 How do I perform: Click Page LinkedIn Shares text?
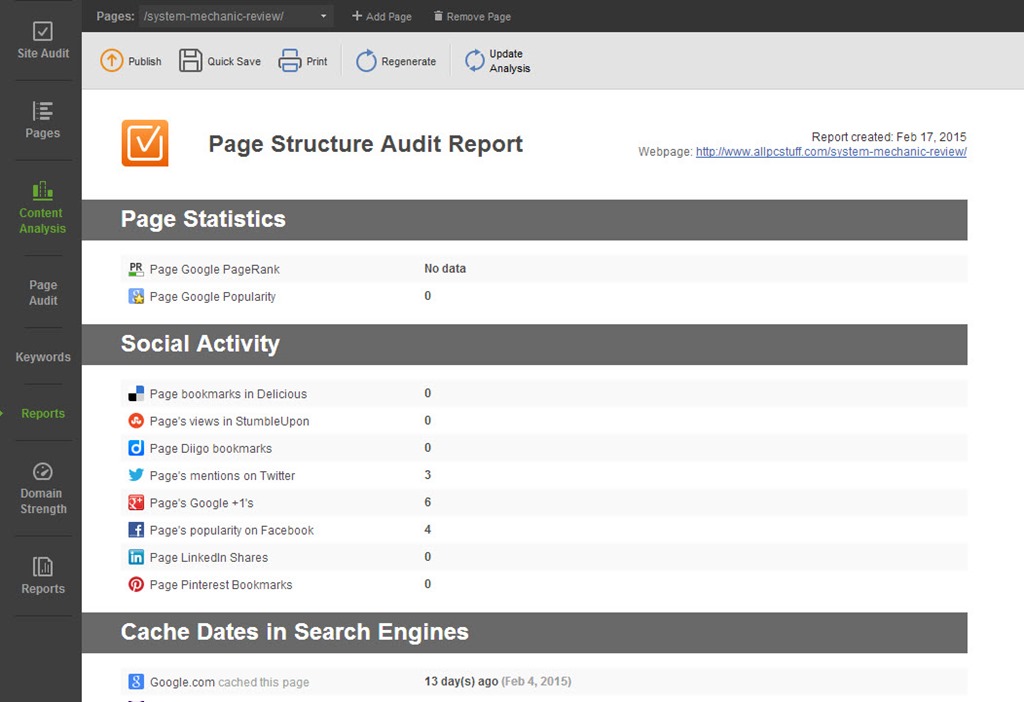click(208, 558)
